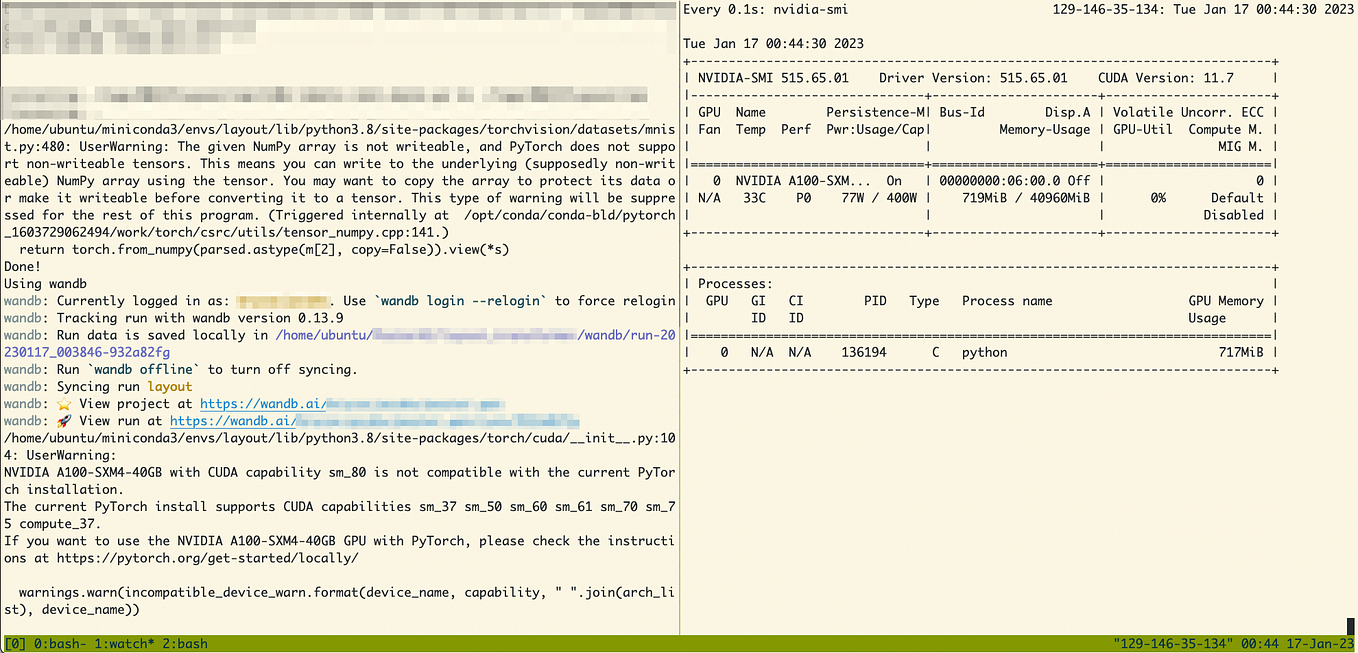Click the 'Done!' output line
Image resolution: width=1358 pixels, height=653 pixels.
pos(23,267)
